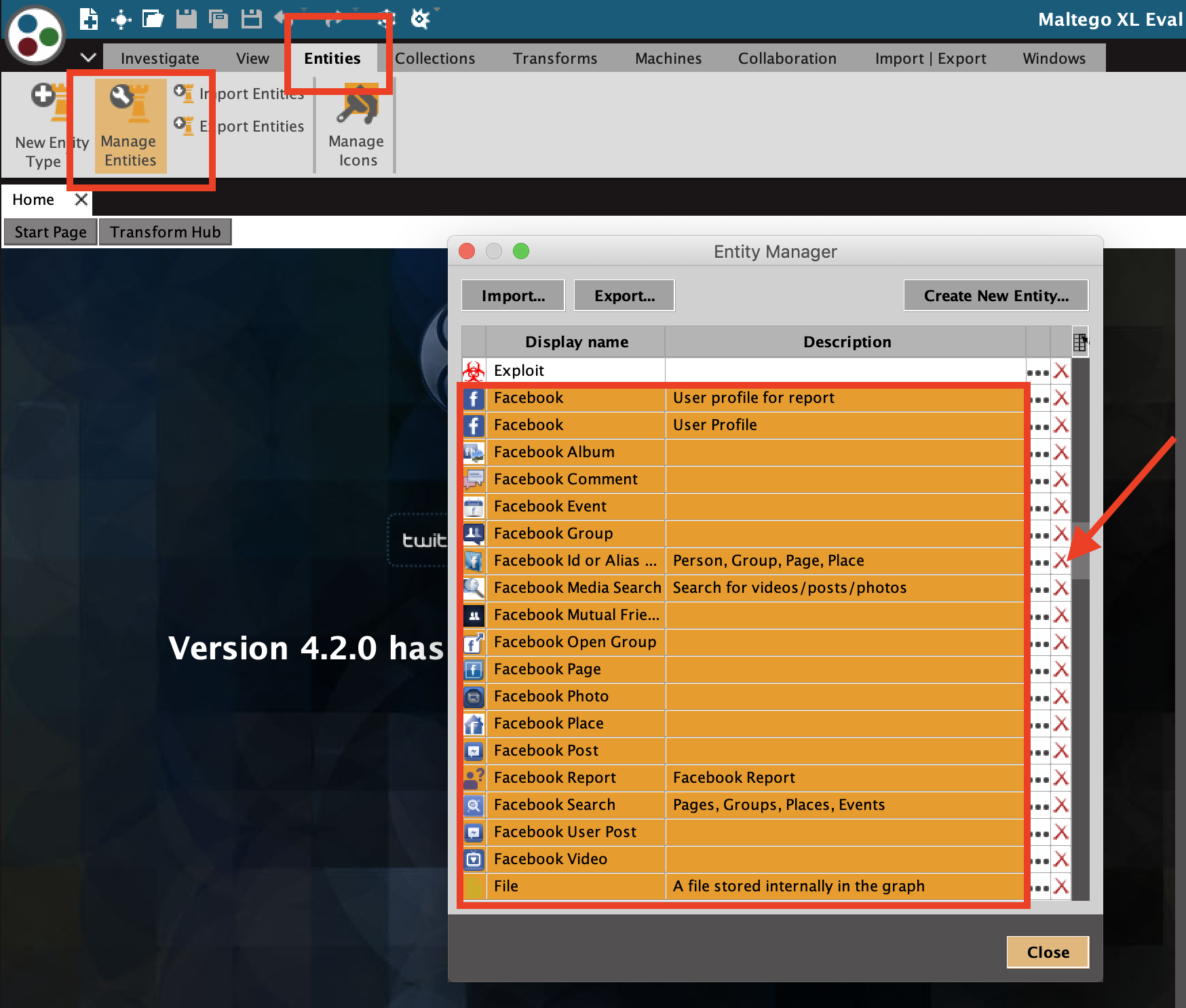1186x1008 pixels.
Task: Close the Home tab
Action: (x=81, y=199)
